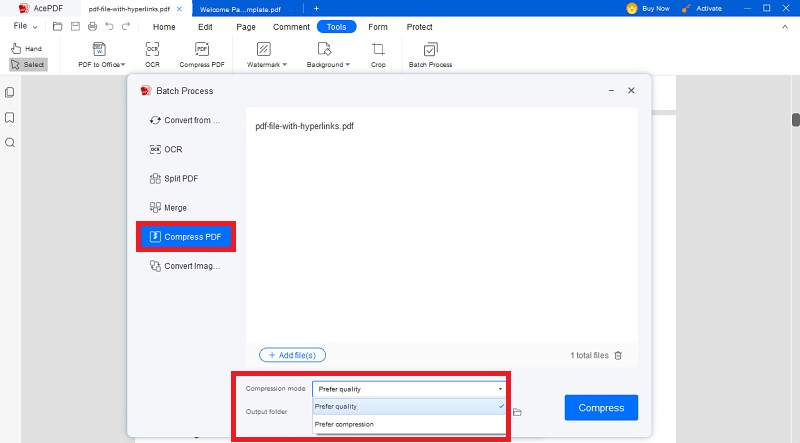Switch to the Edit ribbon tab
This screenshot has width=800, height=443.
click(205, 27)
